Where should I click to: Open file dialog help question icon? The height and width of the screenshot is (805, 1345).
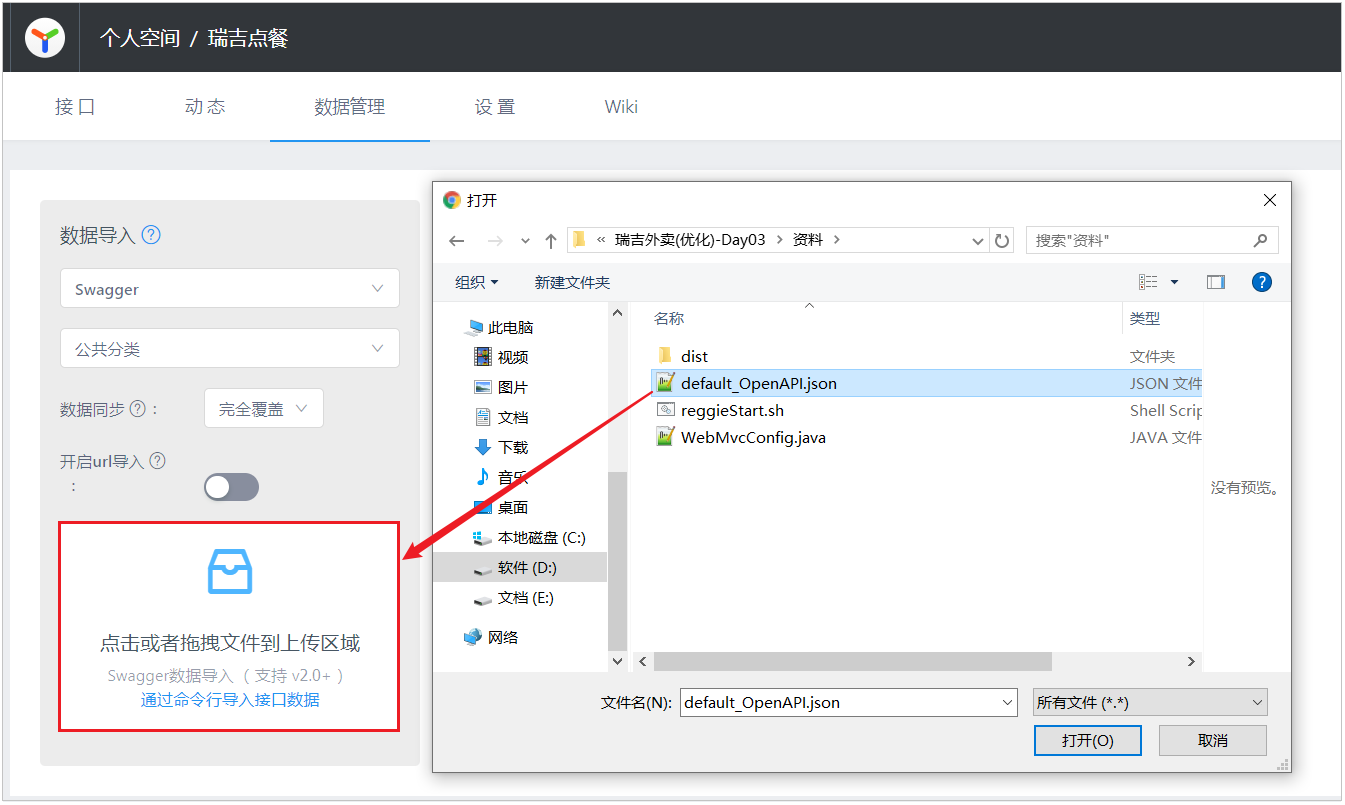pos(1262,282)
